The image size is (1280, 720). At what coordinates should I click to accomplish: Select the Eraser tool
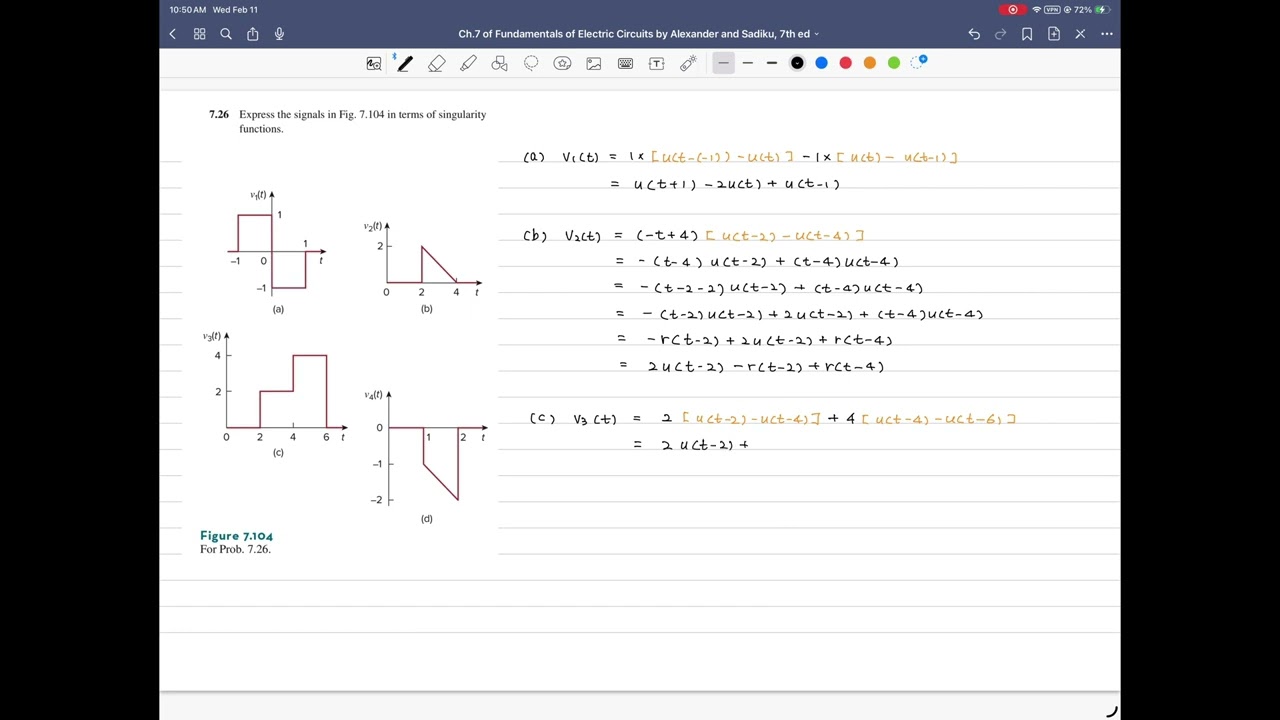436,63
